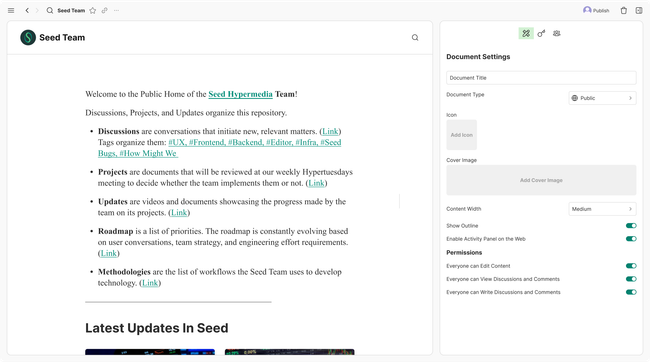Open the Content Width Medium dropdown
The image size is (650, 362).
(602, 209)
